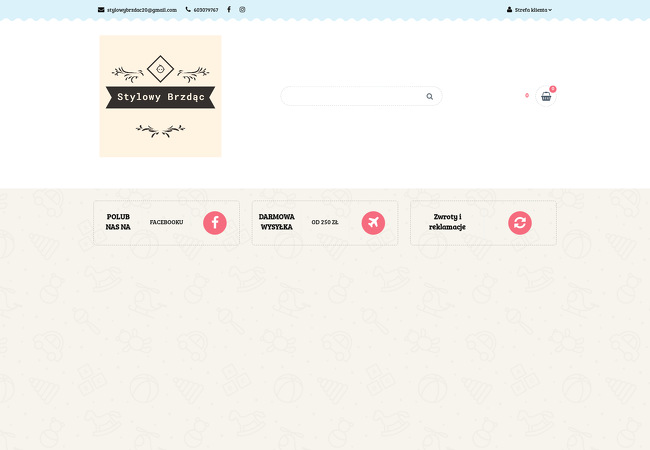Click the round Facebook banner icon
This screenshot has height=450, width=650.
click(x=215, y=223)
